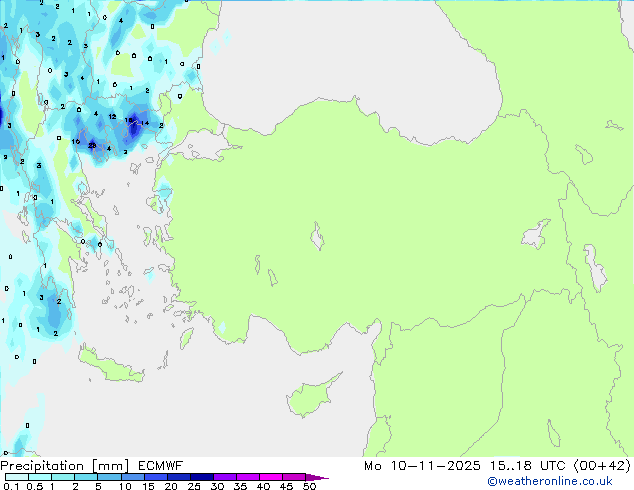
Task: Click the date 'Mo 10-11-2025' text
Action: coord(422,466)
